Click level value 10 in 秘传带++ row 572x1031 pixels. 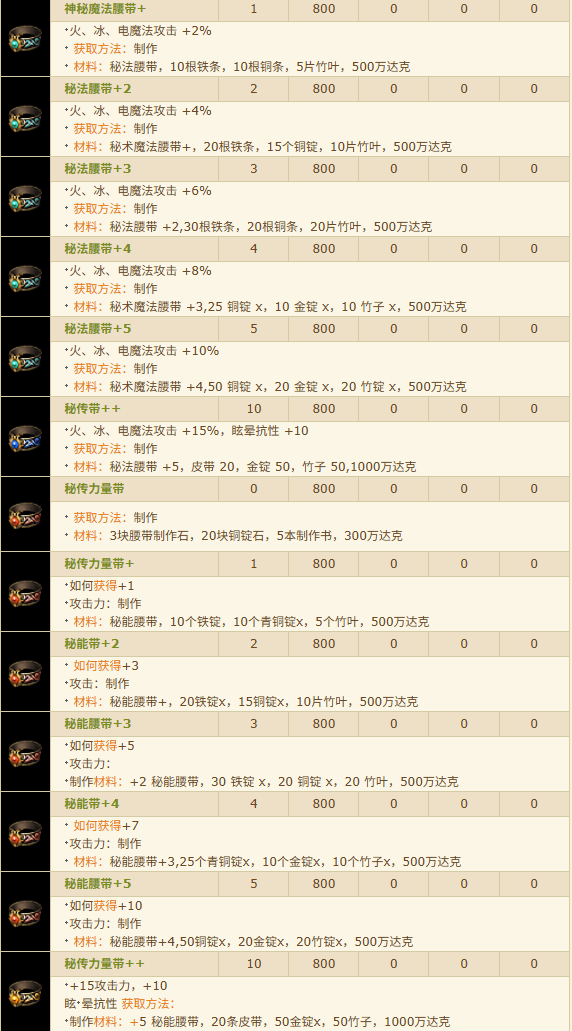[x=254, y=409]
